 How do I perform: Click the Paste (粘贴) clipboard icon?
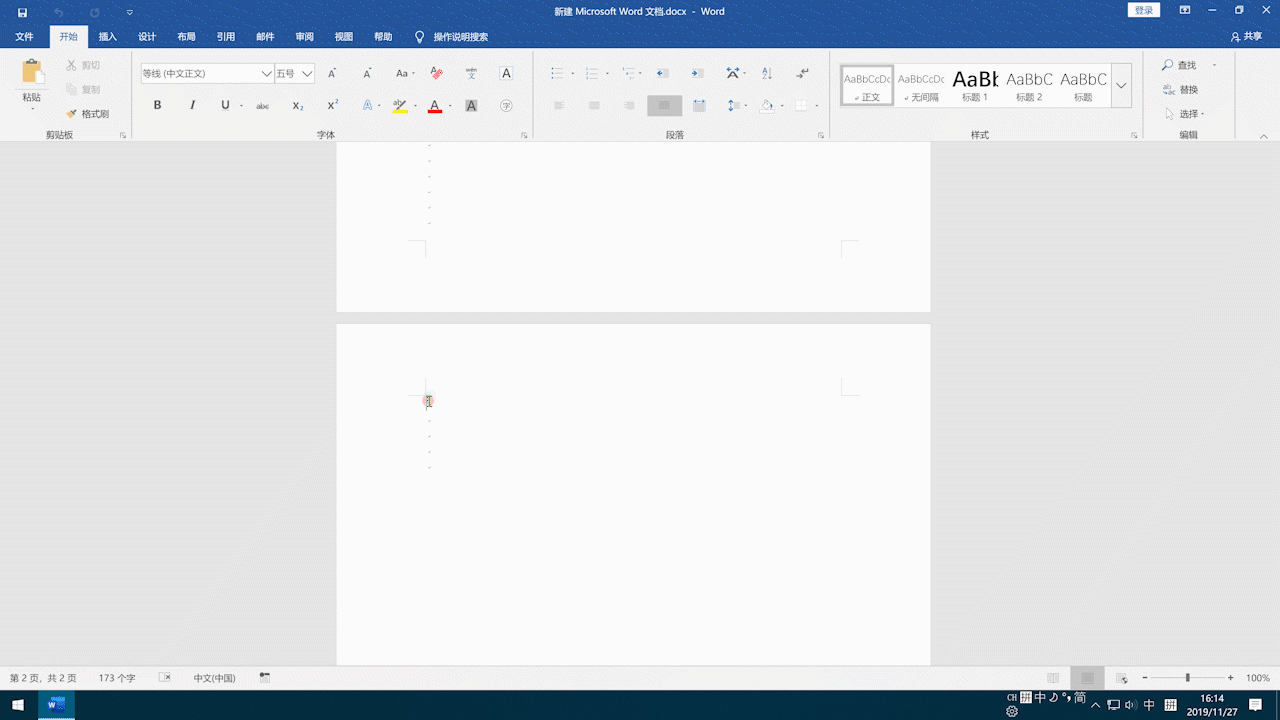(32, 71)
